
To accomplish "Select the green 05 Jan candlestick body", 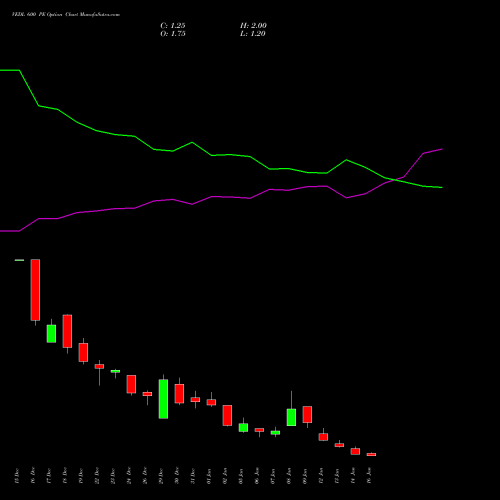I will coord(243,428).
